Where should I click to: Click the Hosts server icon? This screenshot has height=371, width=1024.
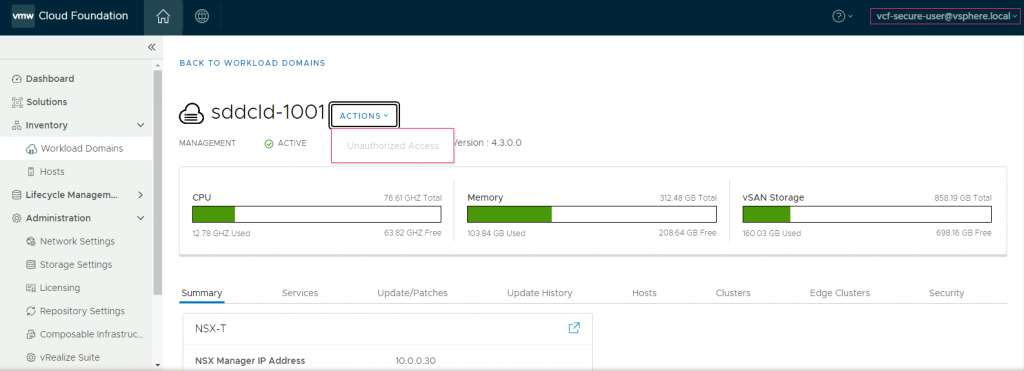pos(31,172)
